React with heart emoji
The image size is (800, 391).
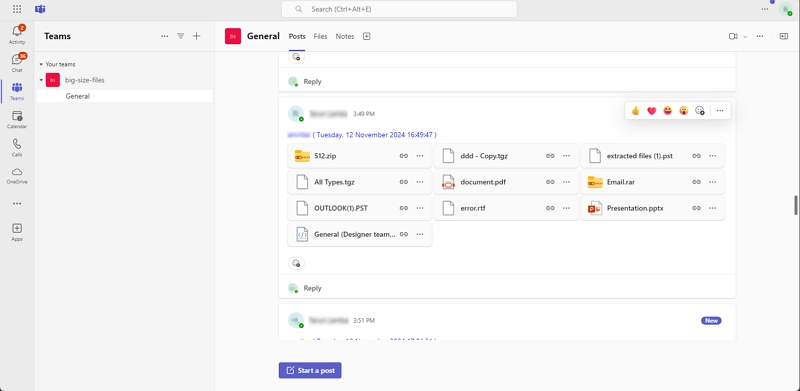pos(652,111)
